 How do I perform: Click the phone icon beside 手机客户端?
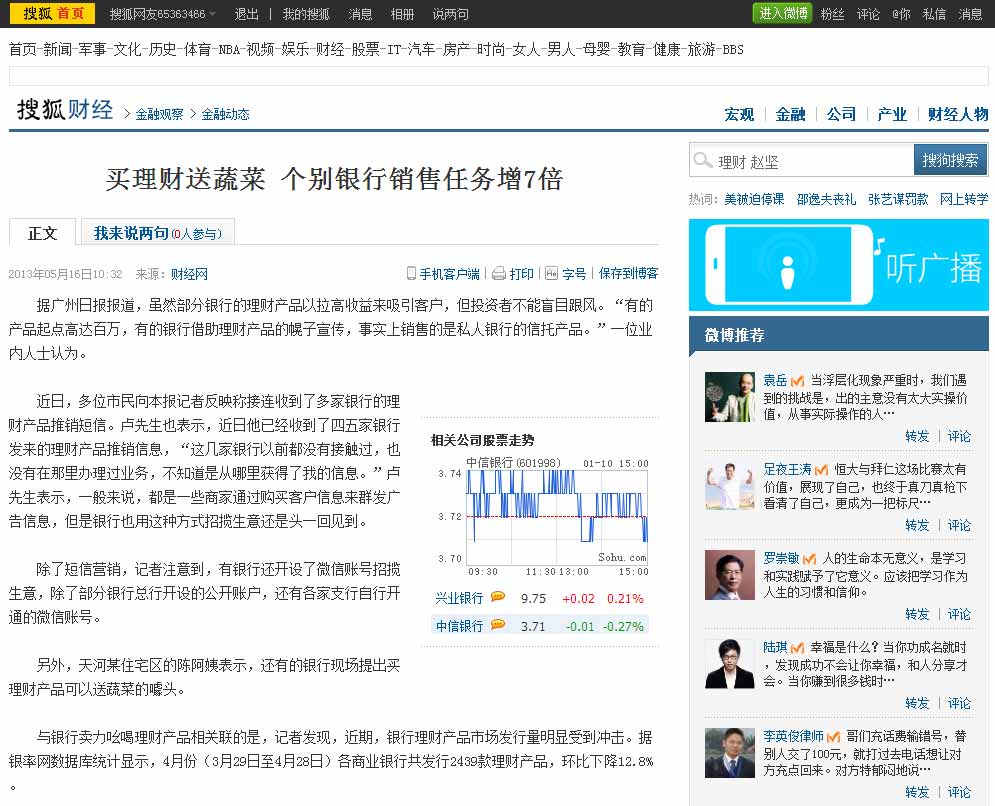[411, 274]
